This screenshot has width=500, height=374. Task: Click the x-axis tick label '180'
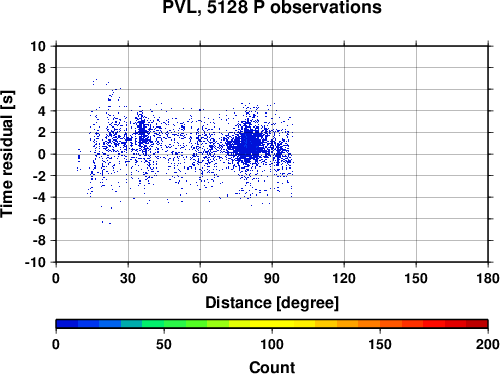coord(488,278)
